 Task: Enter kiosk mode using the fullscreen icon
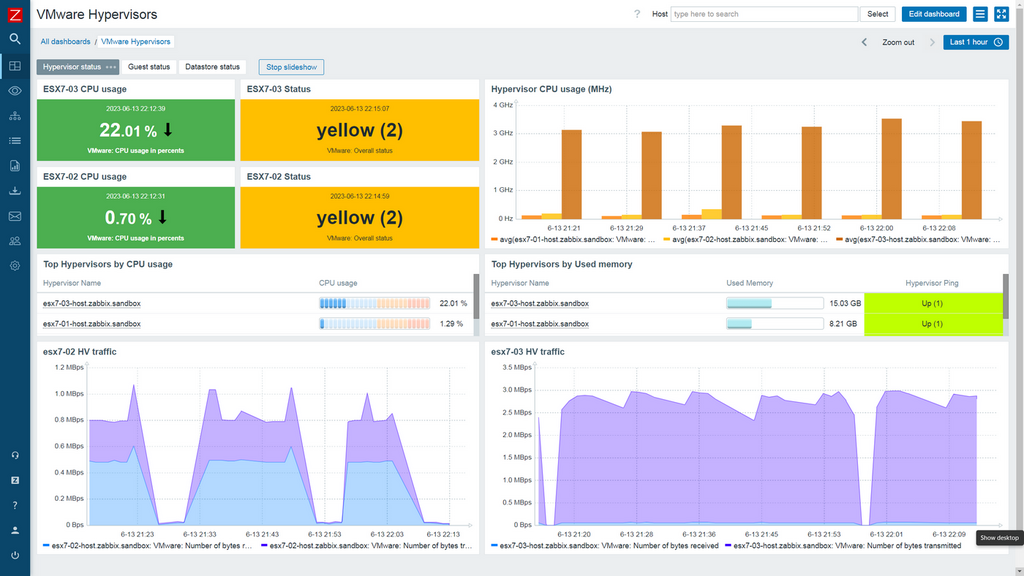pos(1001,14)
